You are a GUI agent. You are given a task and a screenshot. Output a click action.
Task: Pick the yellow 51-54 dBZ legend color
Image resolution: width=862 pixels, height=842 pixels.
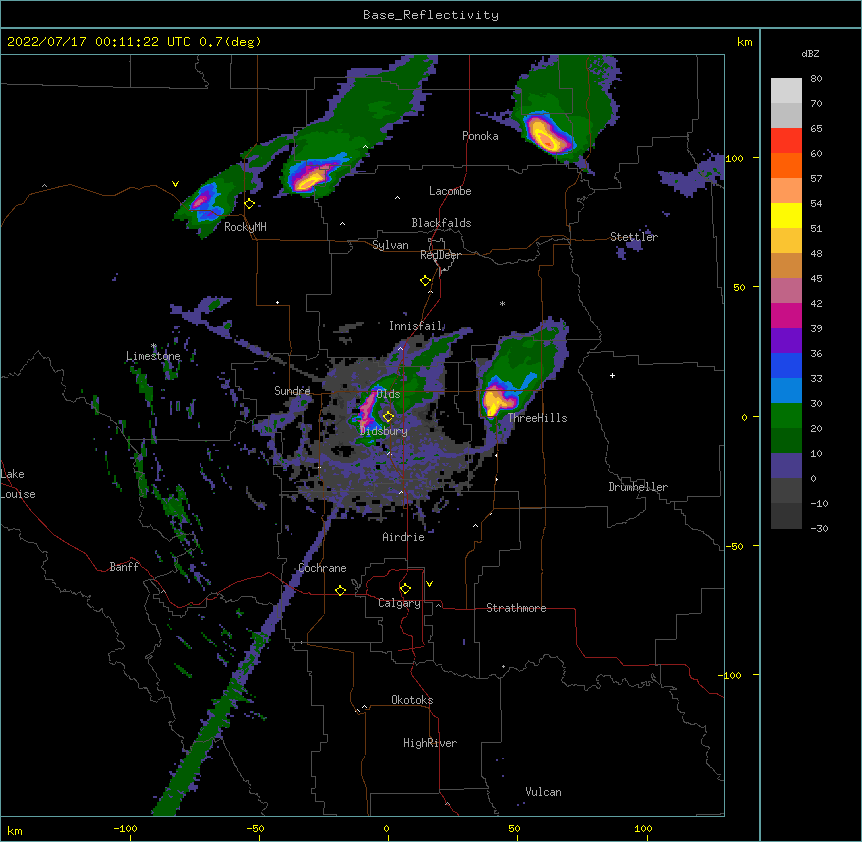(x=786, y=215)
